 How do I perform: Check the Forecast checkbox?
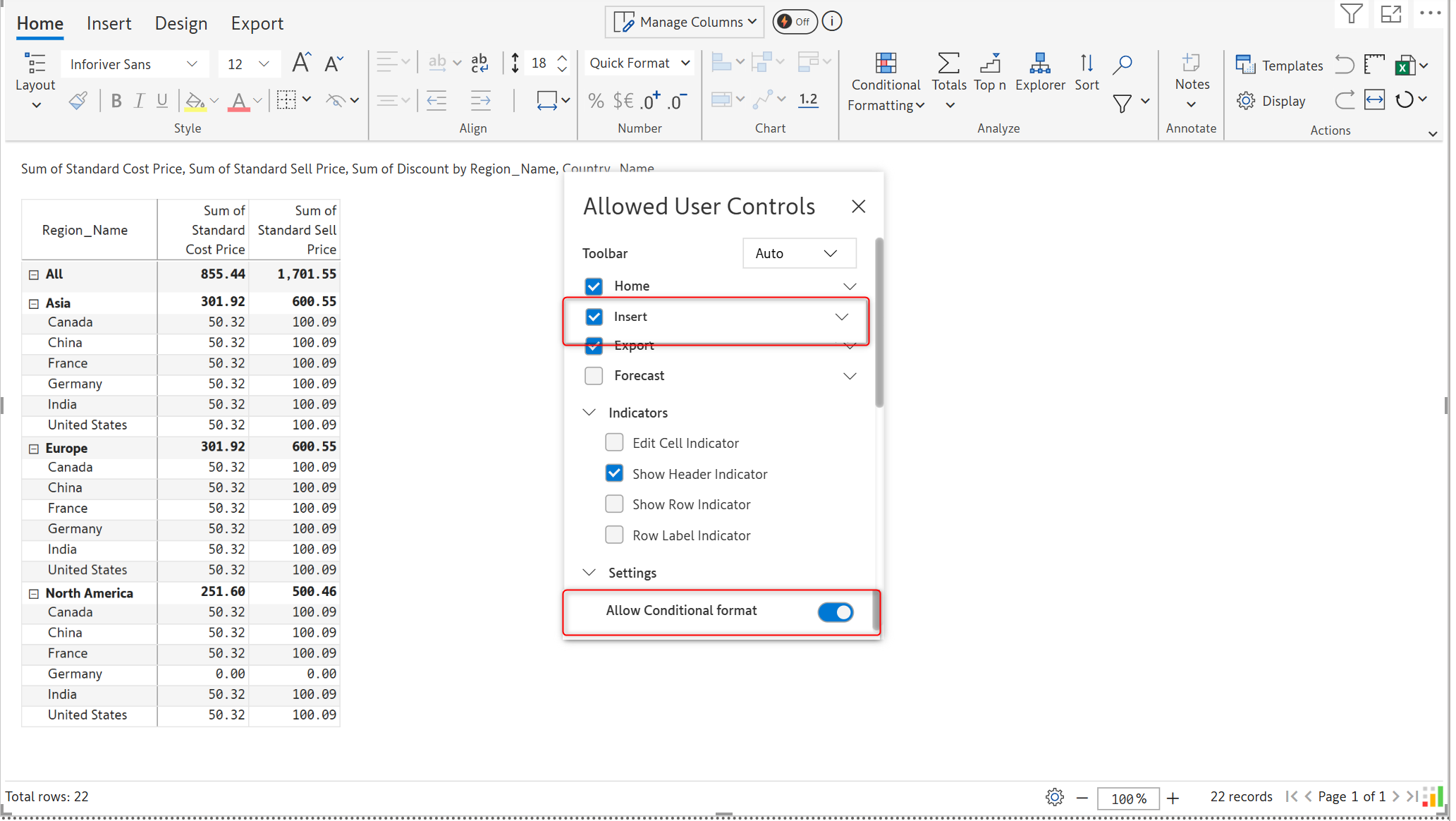pyautogui.click(x=594, y=376)
